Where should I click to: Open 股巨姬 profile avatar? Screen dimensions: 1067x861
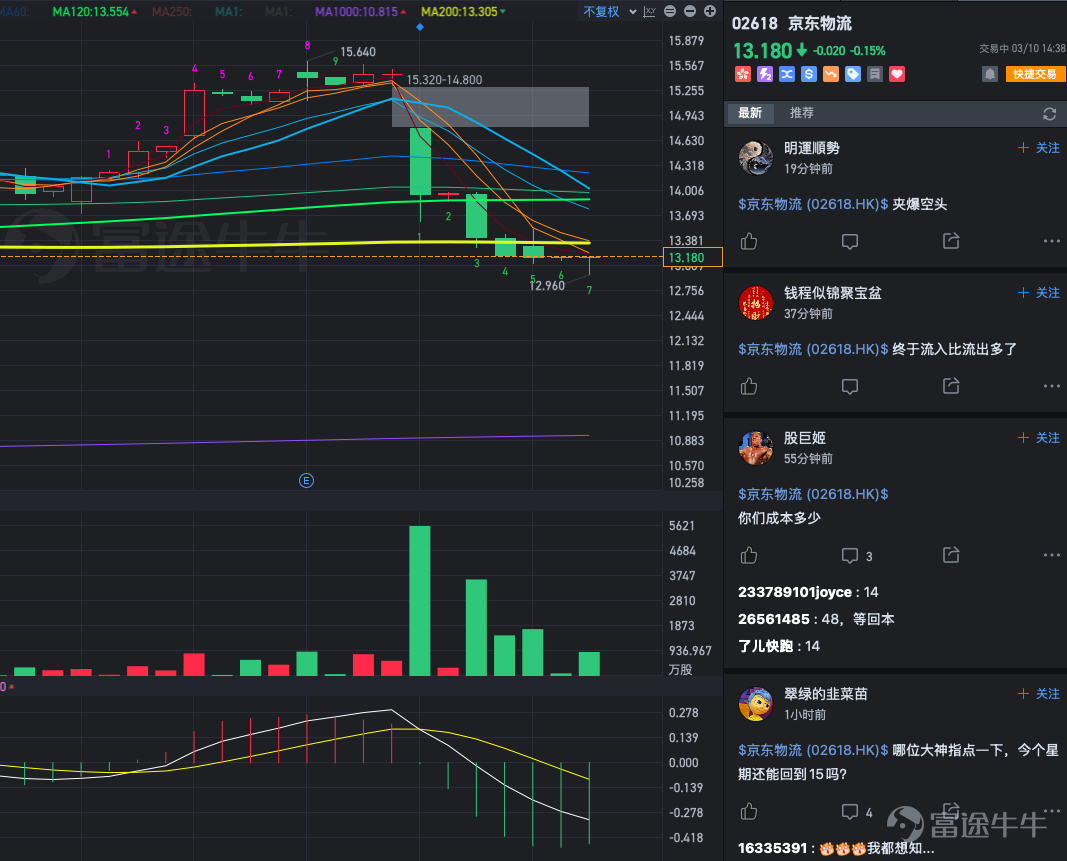point(756,447)
